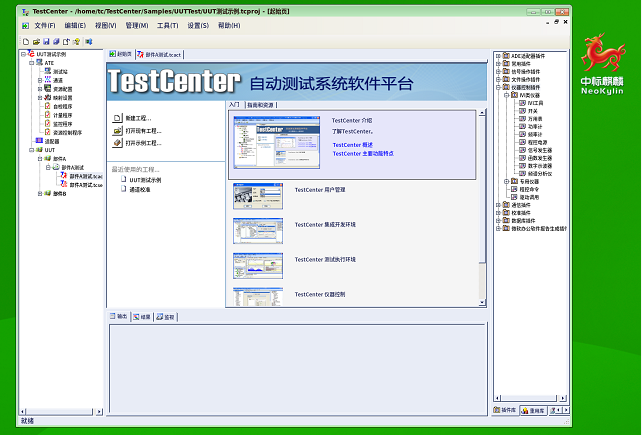Click the 打开现有工程 folder icon
The height and width of the screenshot is (435, 642).
point(117,130)
